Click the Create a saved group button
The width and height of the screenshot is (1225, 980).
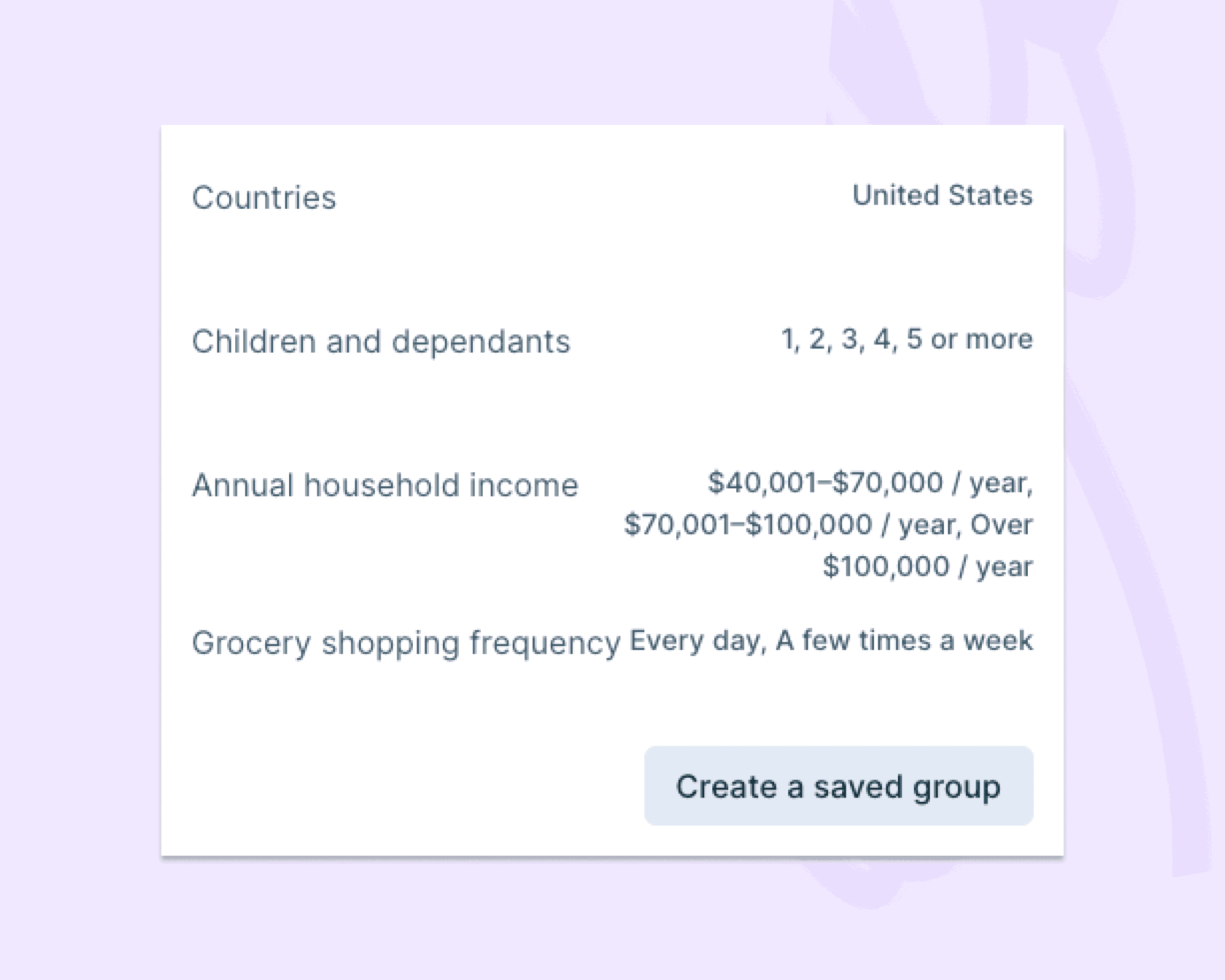coord(839,786)
